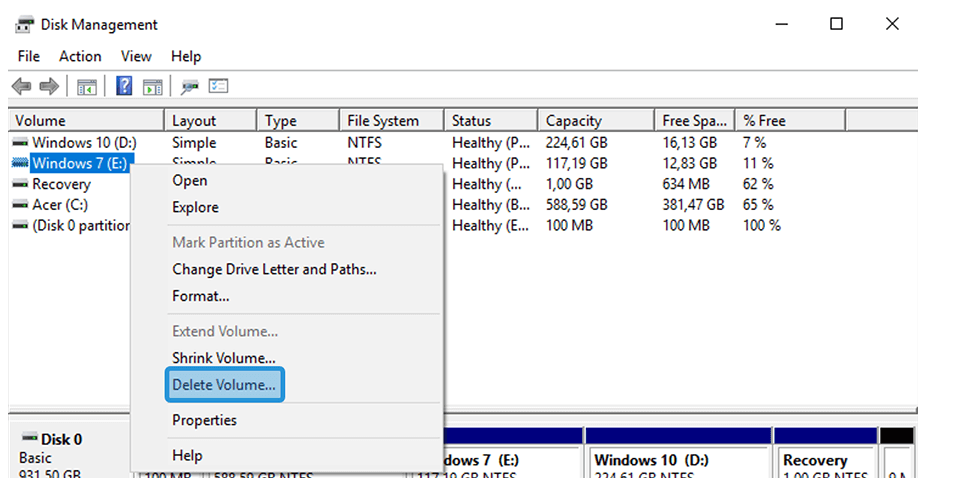This screenshot has height=503, width=958.
Task: Click the drive icon beside Windows 10 (D:)
Action: [20, 142]
